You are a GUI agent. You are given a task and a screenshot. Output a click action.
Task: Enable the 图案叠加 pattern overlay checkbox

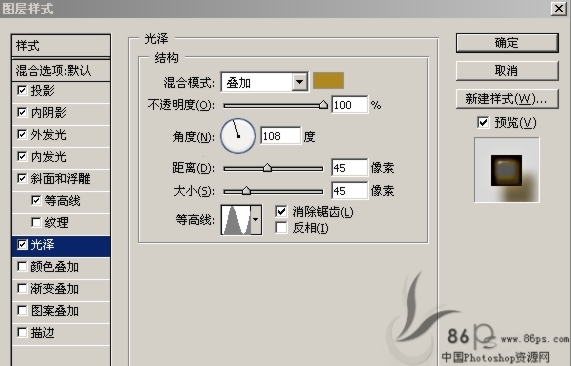tap(22, 311)
